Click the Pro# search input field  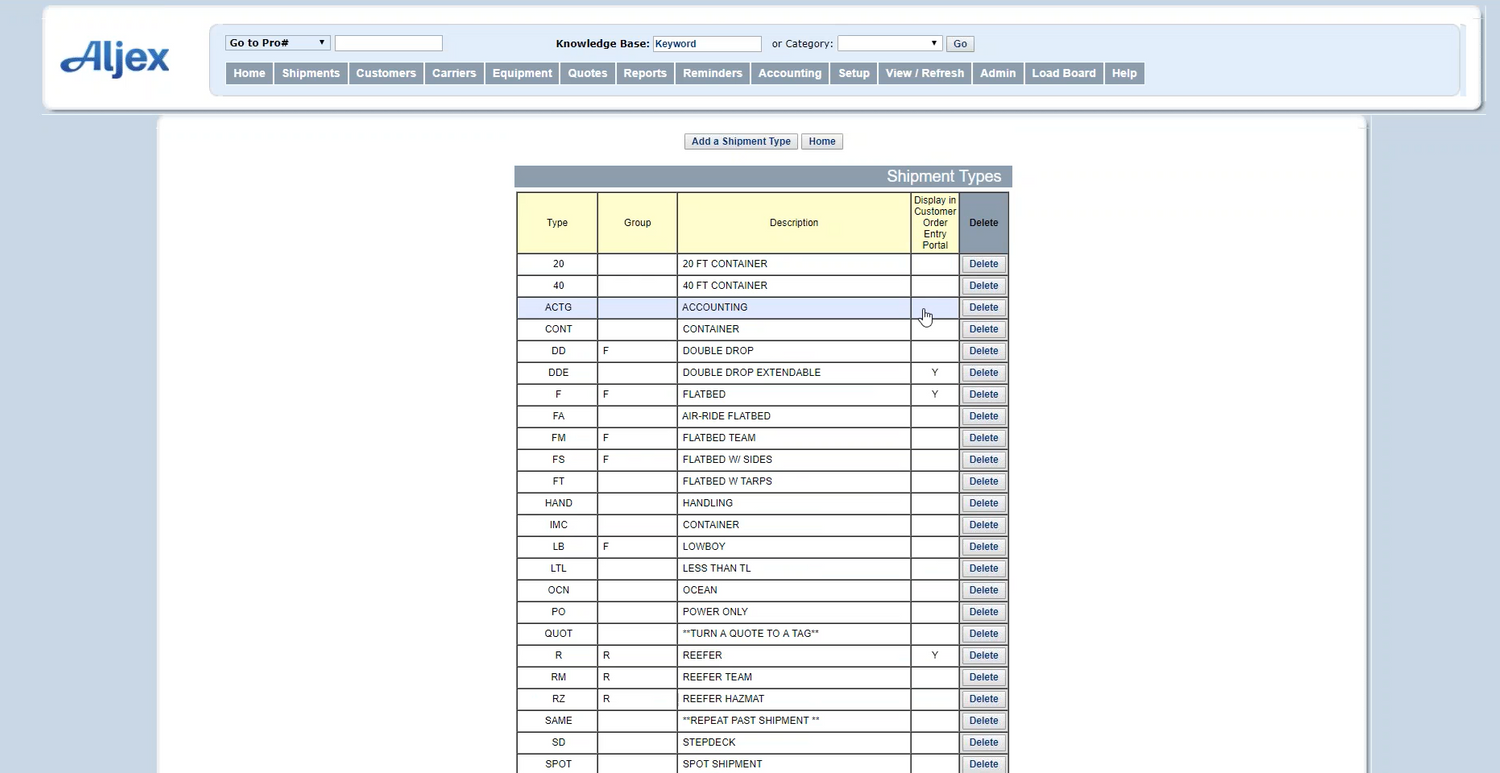388,43
